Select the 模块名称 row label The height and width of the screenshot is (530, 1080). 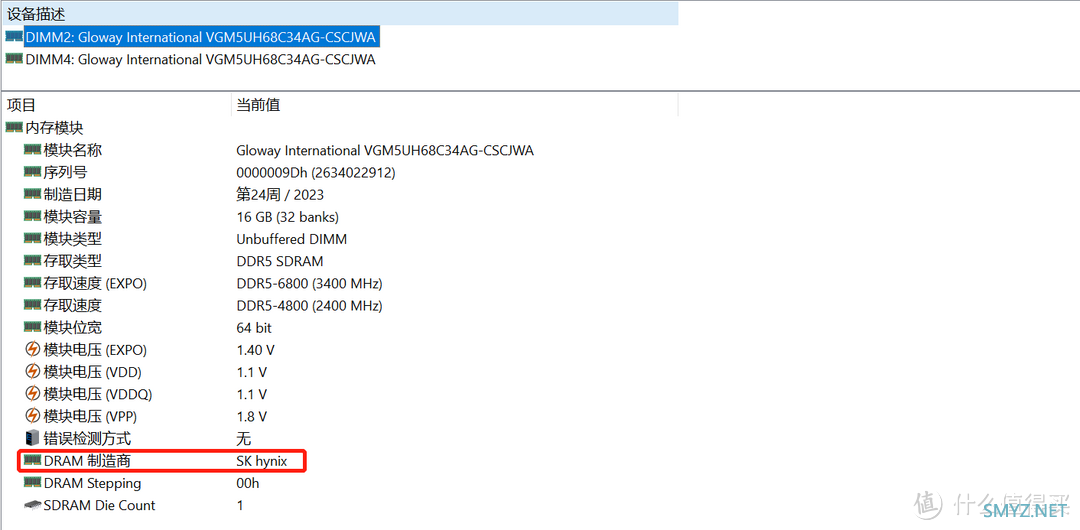coord(72,150)
